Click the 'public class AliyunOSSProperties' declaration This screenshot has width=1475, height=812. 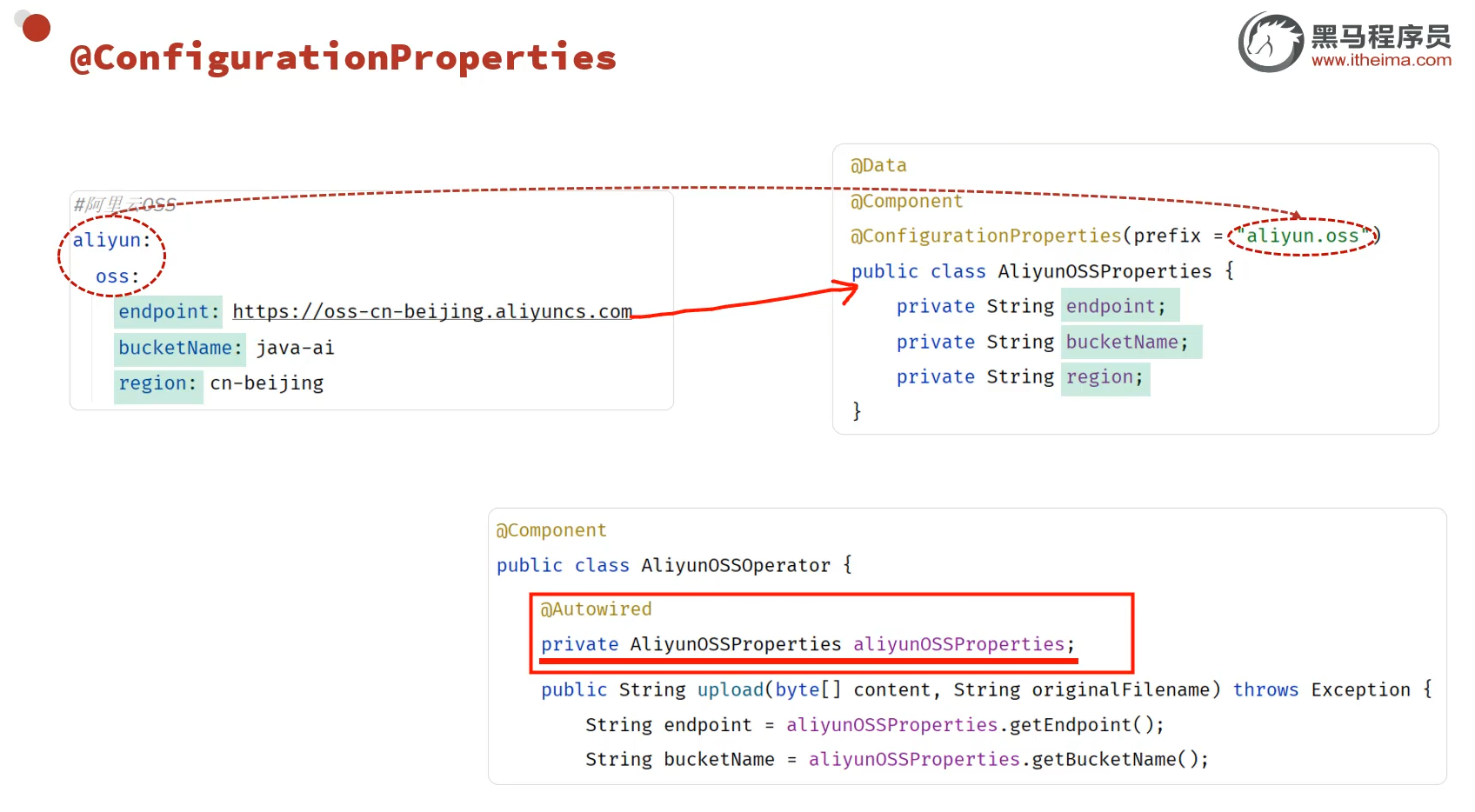(1031, 271)
